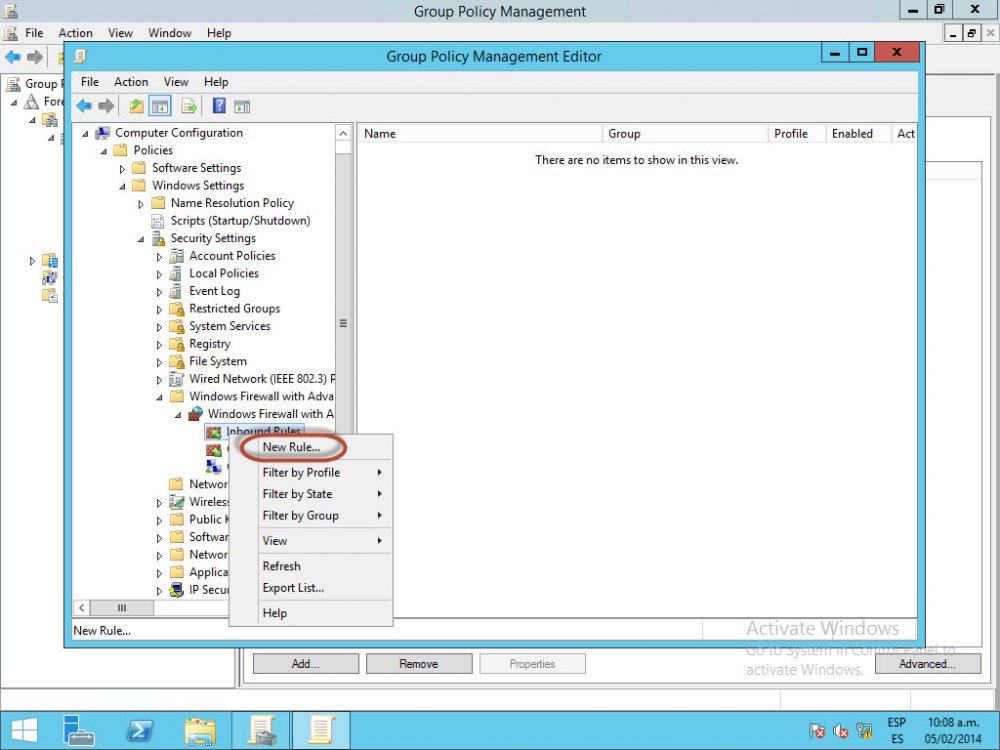
Task: Click the tree pane's horizontal scrollbar thumb
Action: 122,608
